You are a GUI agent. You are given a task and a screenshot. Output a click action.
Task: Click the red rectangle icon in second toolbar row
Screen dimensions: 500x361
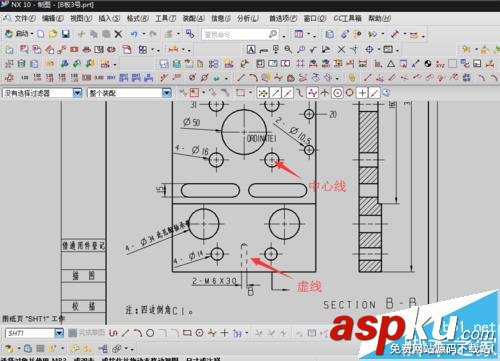[74, 50]
